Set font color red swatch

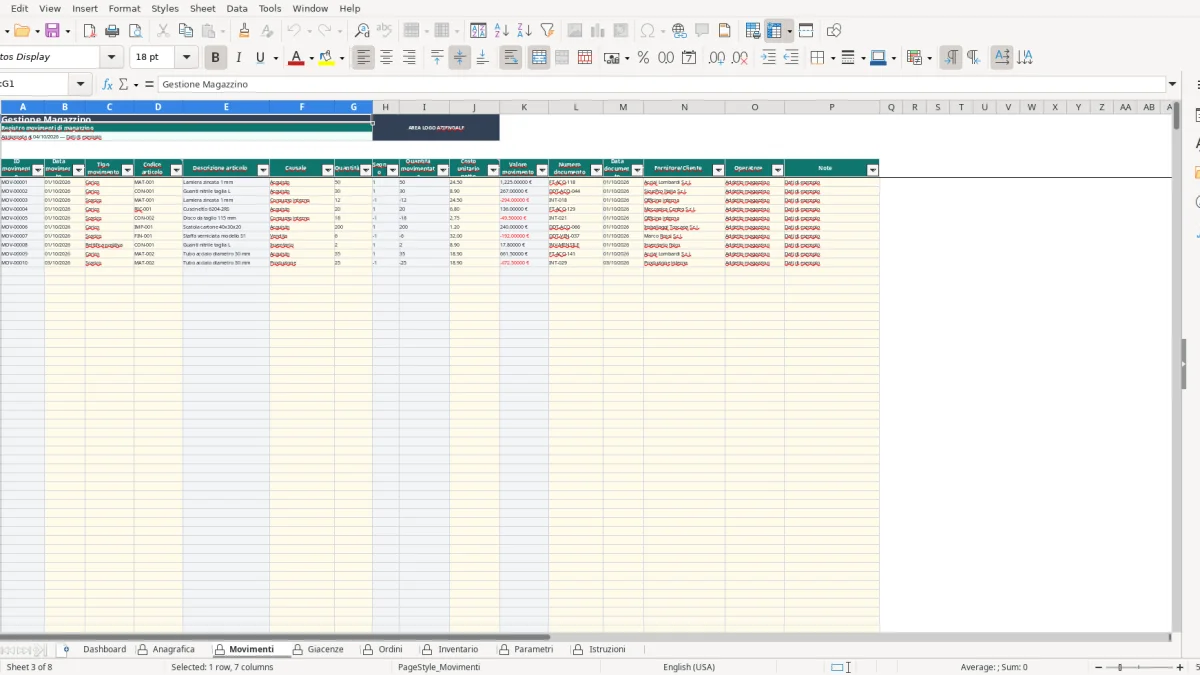click(295, 58)
